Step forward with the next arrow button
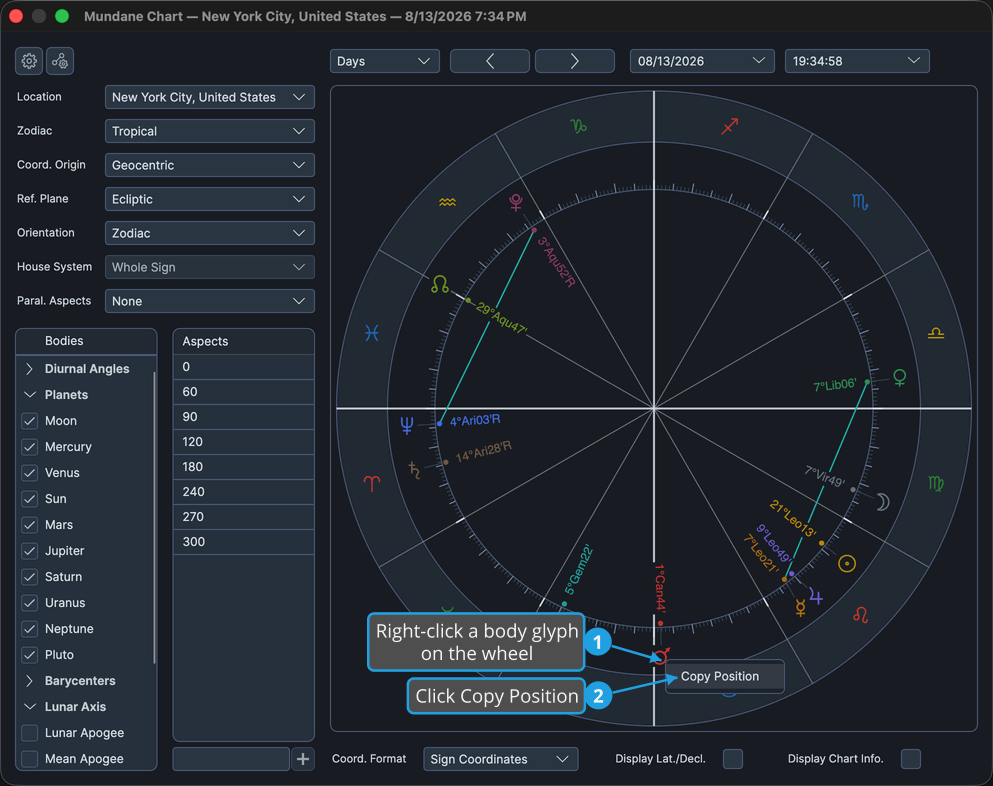Screen dimensions: 993x786 pos(574,61)
